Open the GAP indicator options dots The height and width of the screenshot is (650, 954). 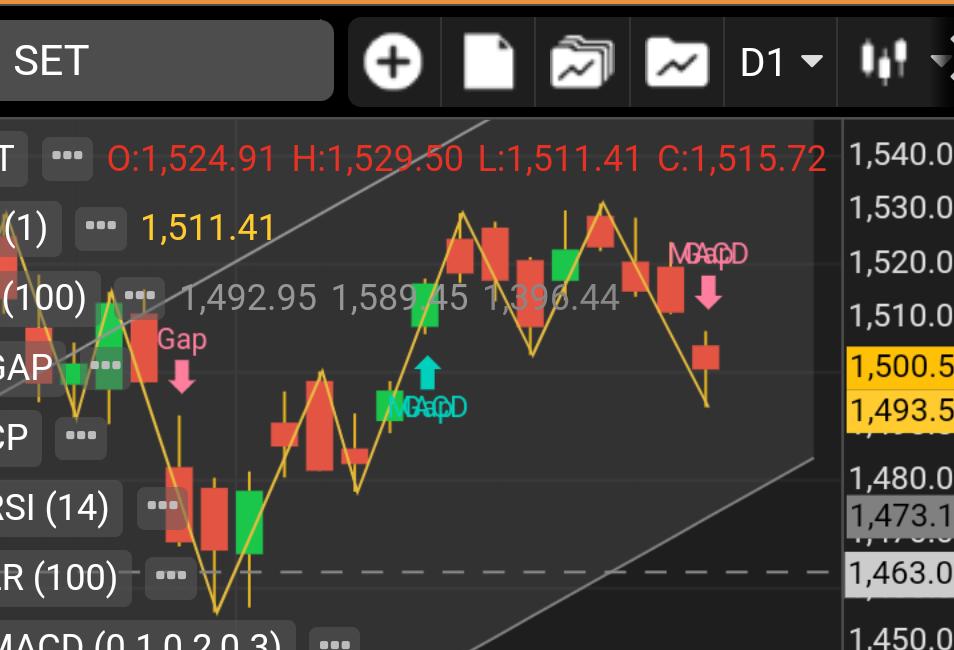pos(106,366)
